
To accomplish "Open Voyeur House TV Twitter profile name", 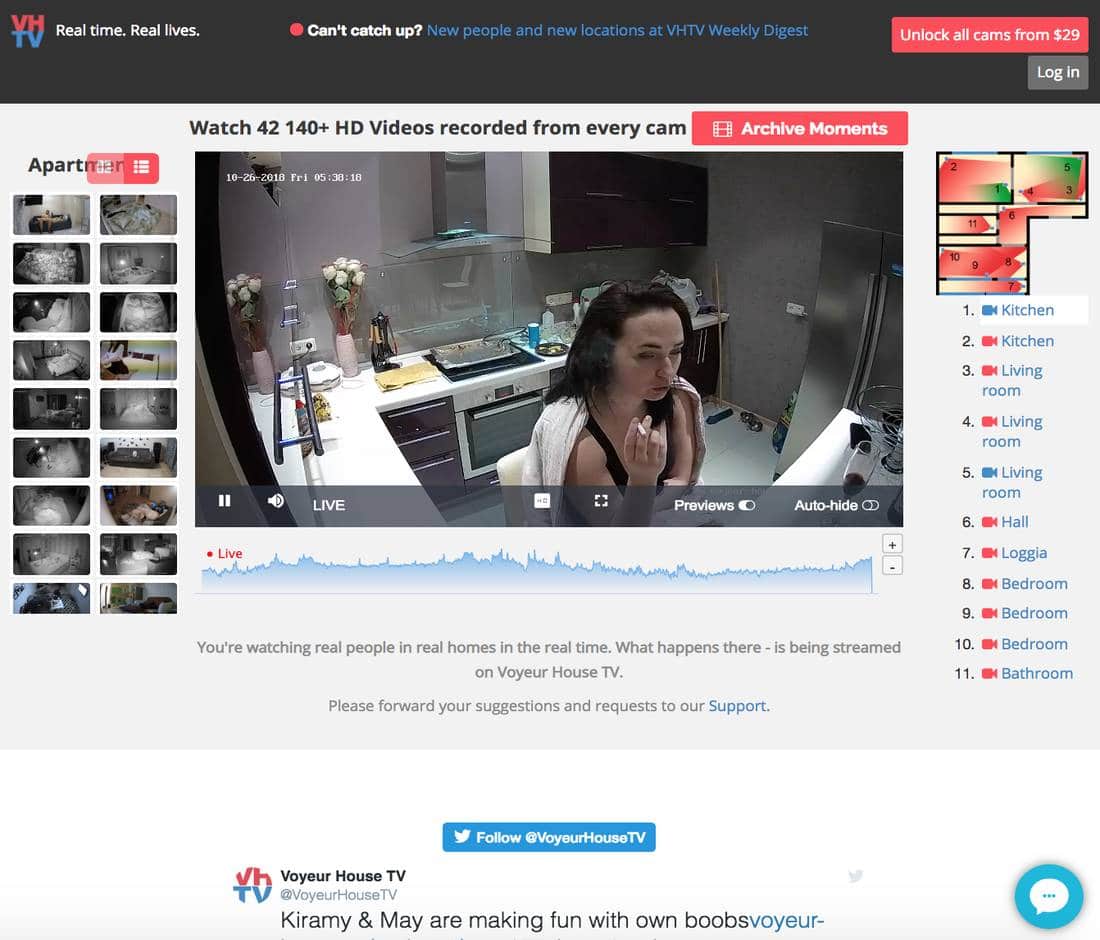I will [343, 876].
